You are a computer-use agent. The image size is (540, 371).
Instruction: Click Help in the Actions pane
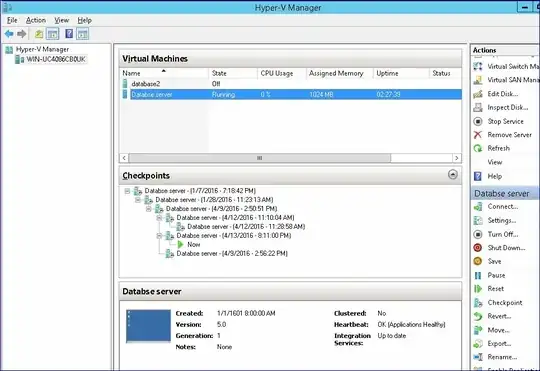pos(488,176)
